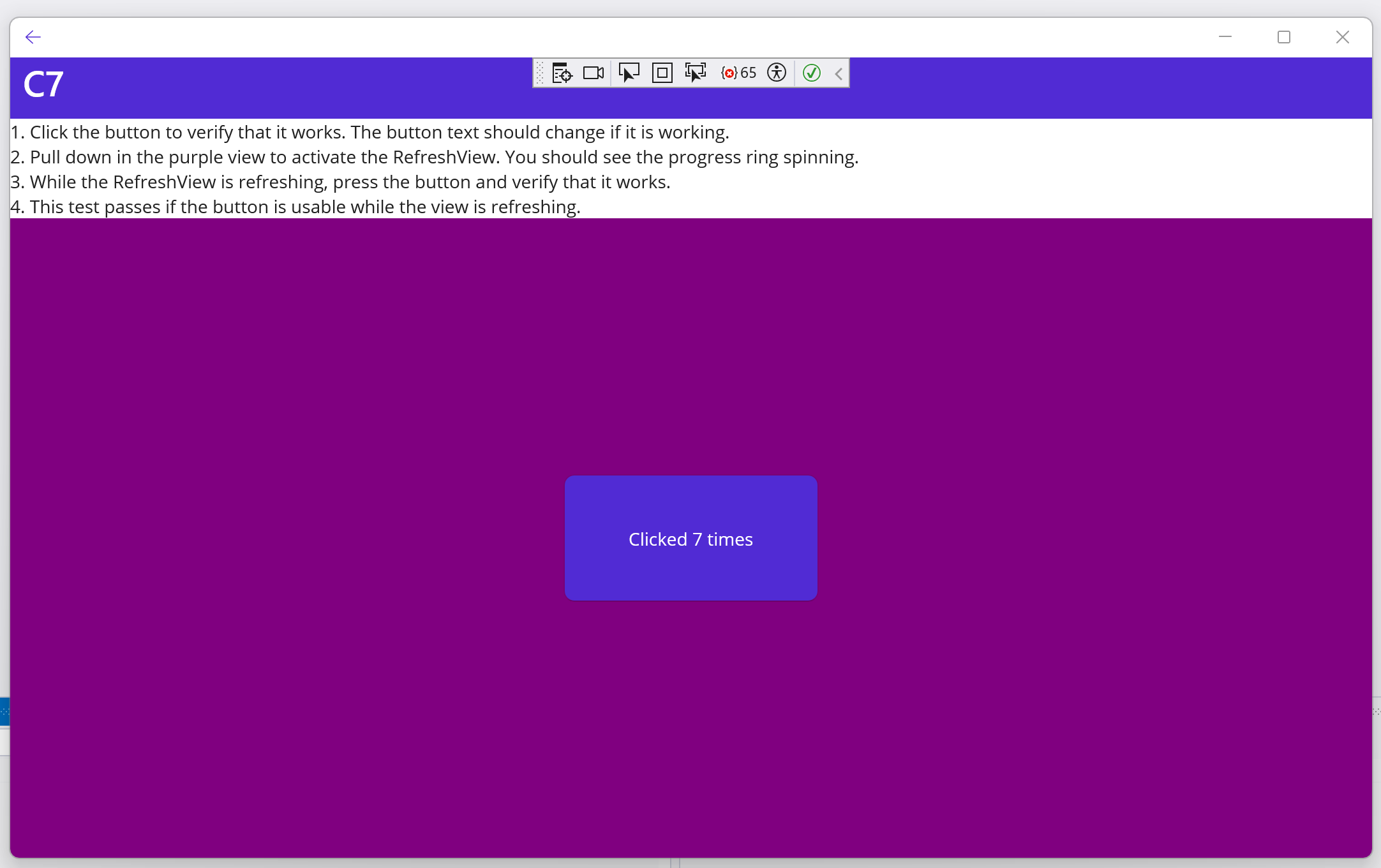The width and height of the screenshot is (1381, 868).
Task: Maximize the C7 window
Action: click(x=1283, y=36)
